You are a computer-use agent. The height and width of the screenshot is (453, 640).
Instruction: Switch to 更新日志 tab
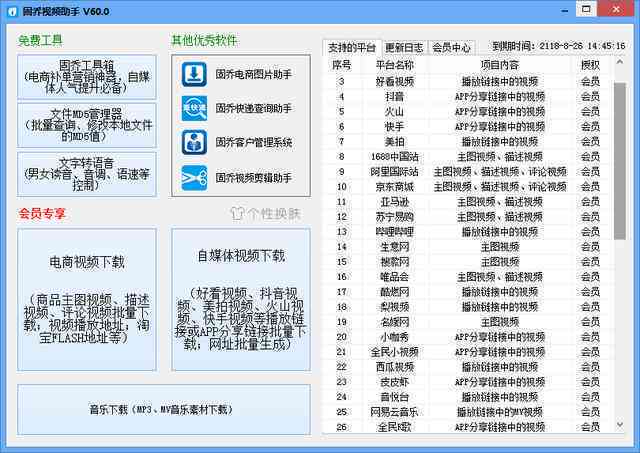coord(404,48)
